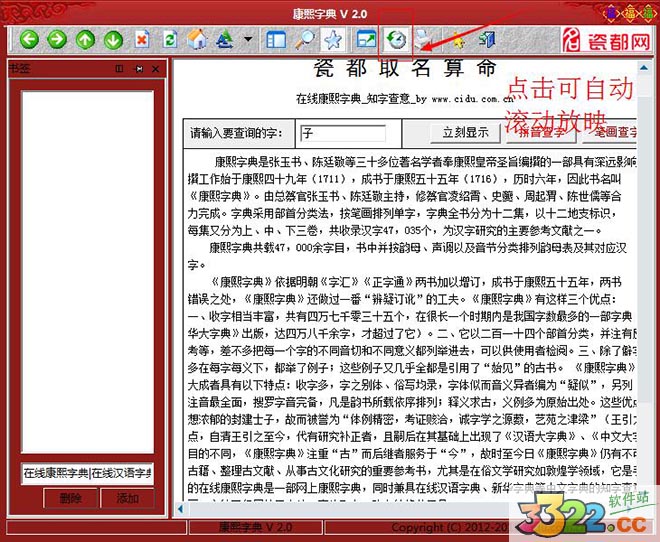Click the 添加 button
Viewport: 660px width, 542px height.
pos(128,498)
